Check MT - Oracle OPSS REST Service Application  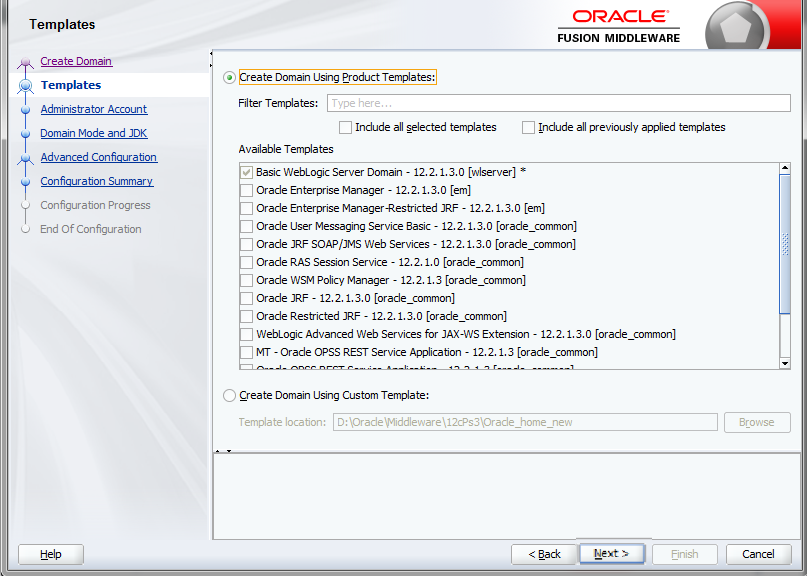247,353
